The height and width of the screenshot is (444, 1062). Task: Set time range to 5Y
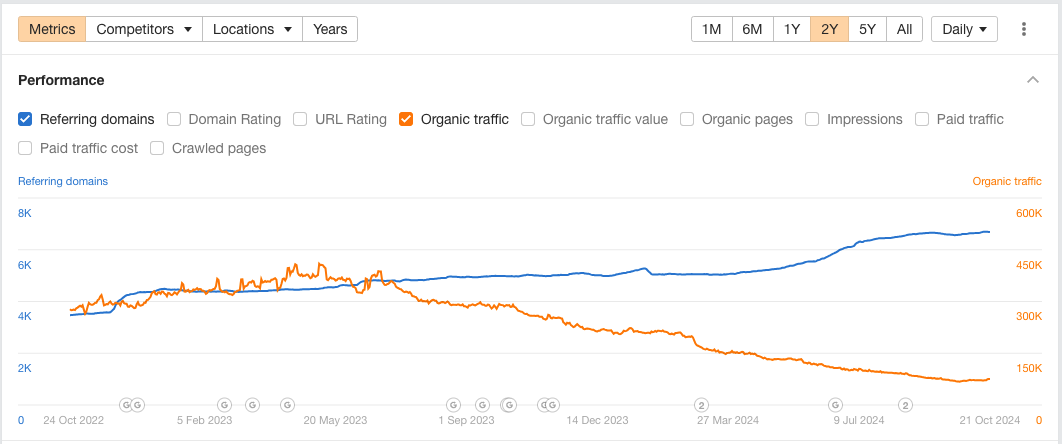point(867,29)
